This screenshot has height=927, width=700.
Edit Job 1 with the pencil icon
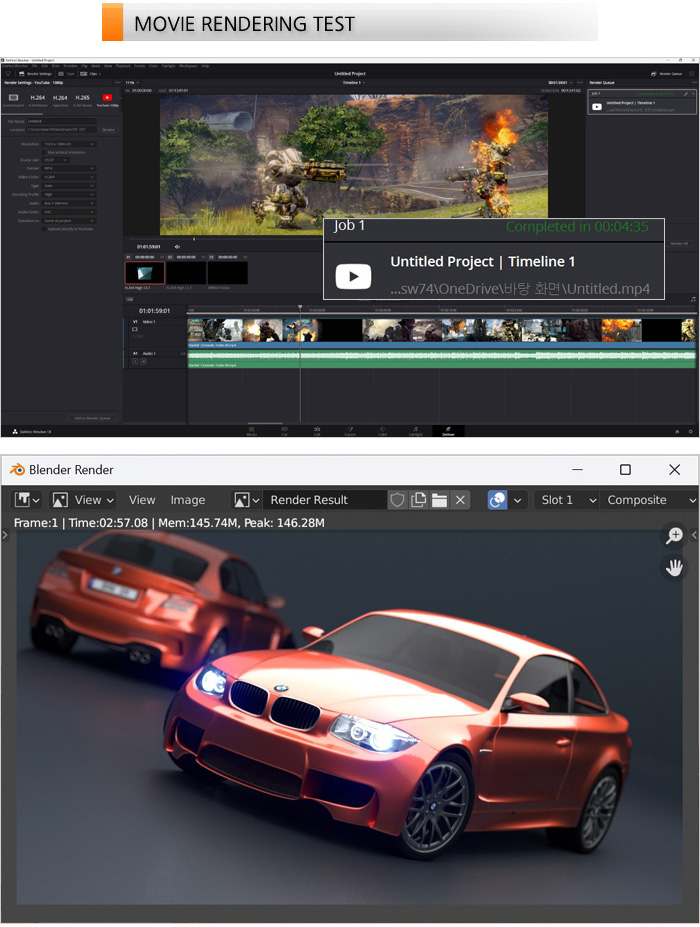[686, 94]
